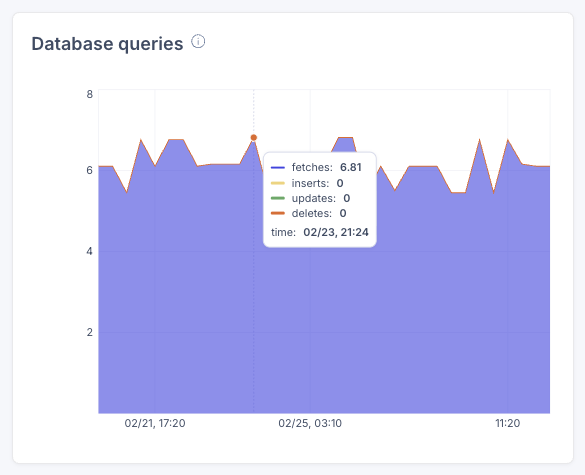Click the yellow inserts legend line
The width and height of the screenshot is (585, 475).
278,183
